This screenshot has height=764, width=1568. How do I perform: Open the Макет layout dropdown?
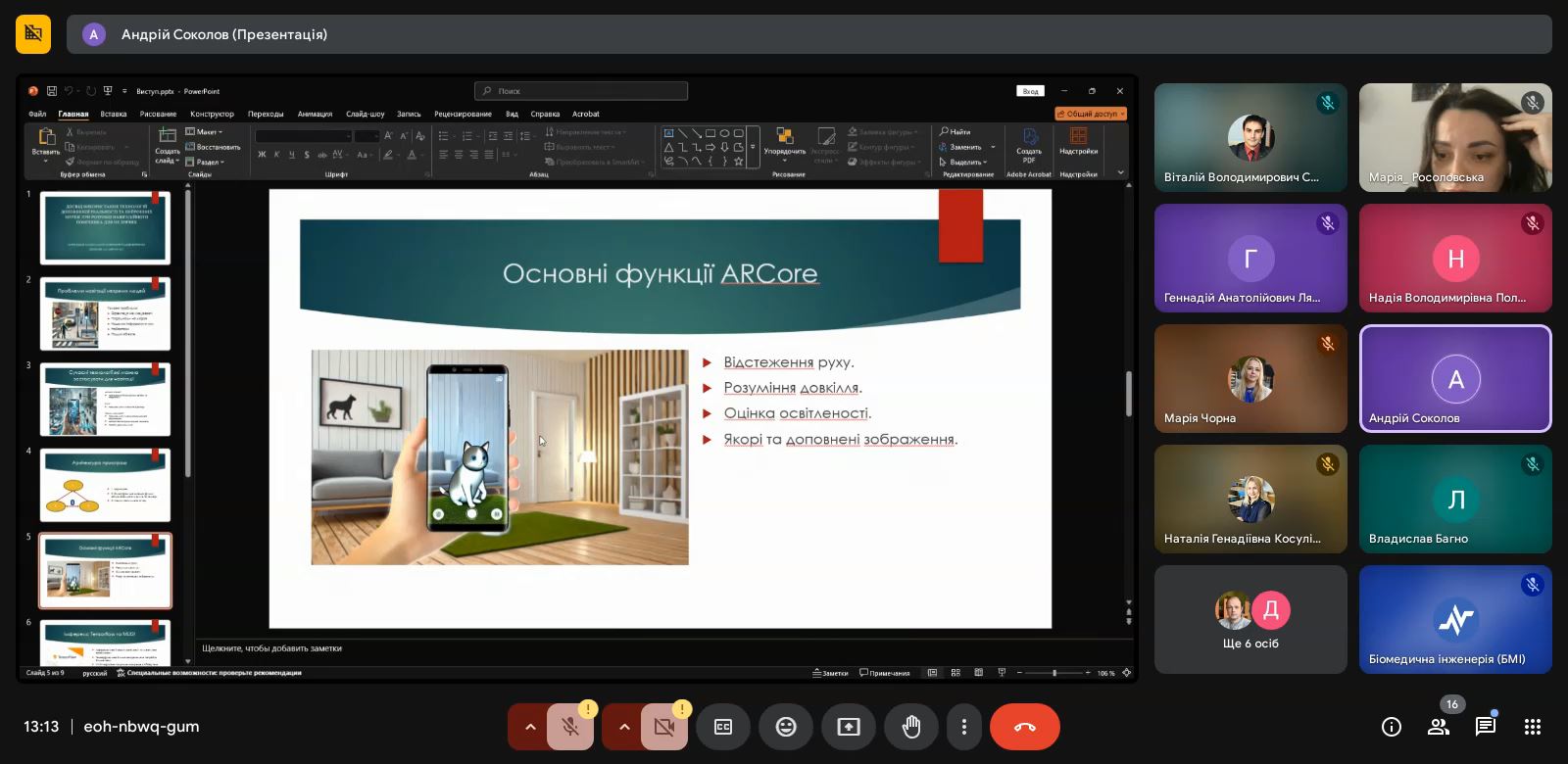pyautogui.click(x=205, y=131)
